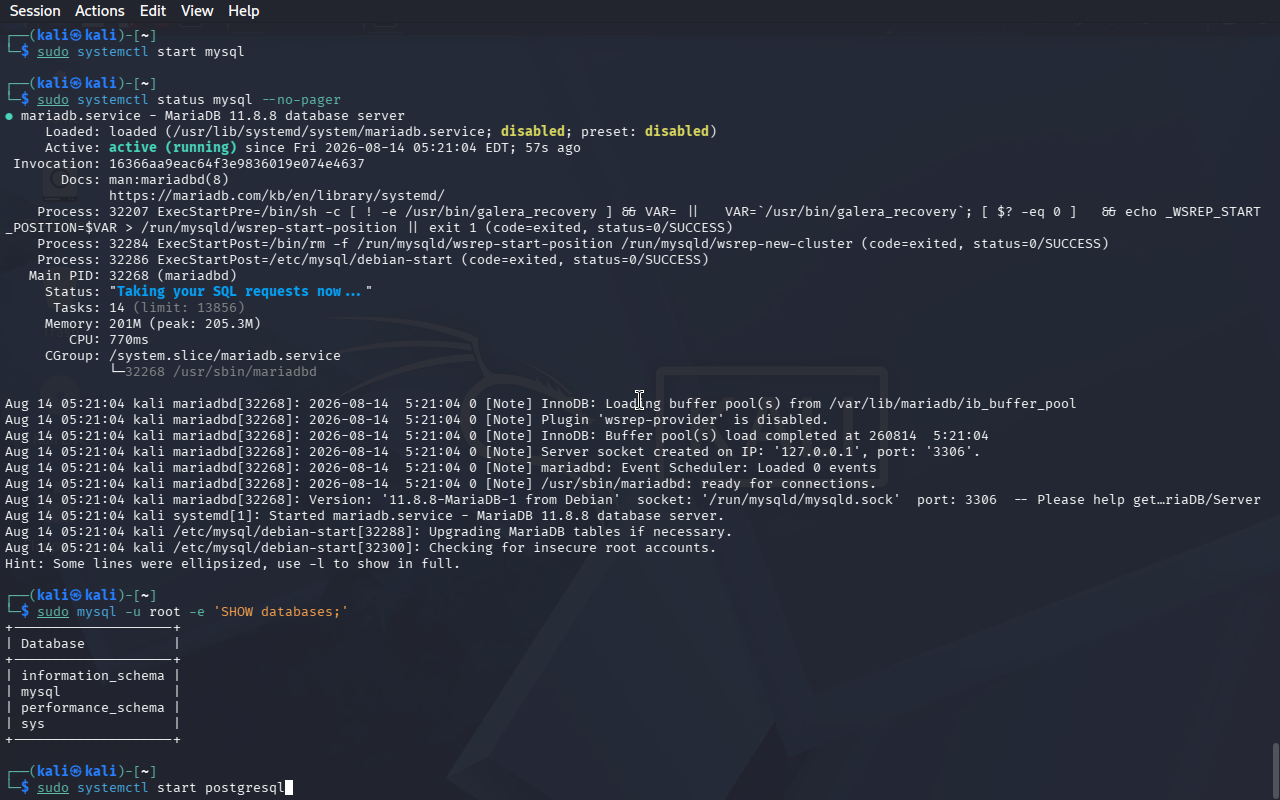Screen dimensions: 1280x800
Task: Click 'Loading buffer pool(s) from' log line
Action: point(541,404)
